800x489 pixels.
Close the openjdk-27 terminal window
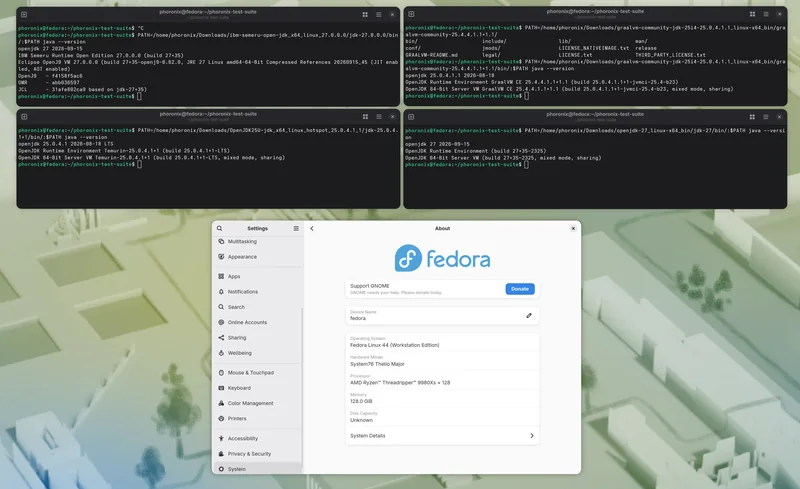point(780,117)
